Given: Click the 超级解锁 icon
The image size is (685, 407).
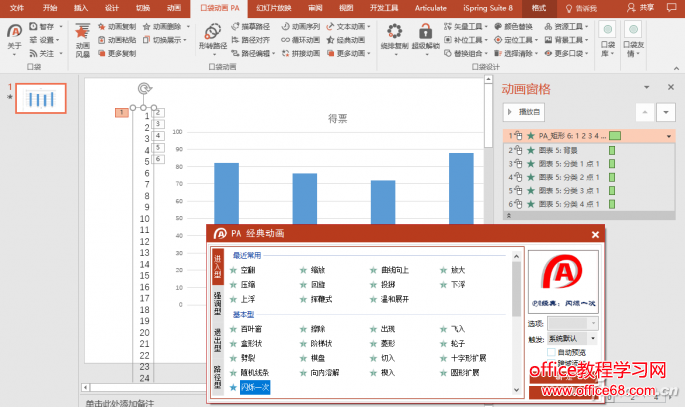Looking at the screenshot, I should click(x=425, y=36).
